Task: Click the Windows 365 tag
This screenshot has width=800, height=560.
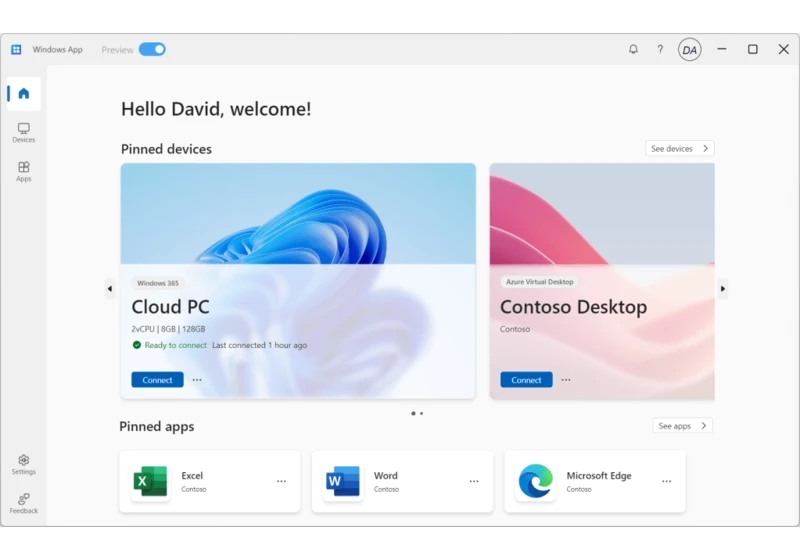Action: (158, 283)
